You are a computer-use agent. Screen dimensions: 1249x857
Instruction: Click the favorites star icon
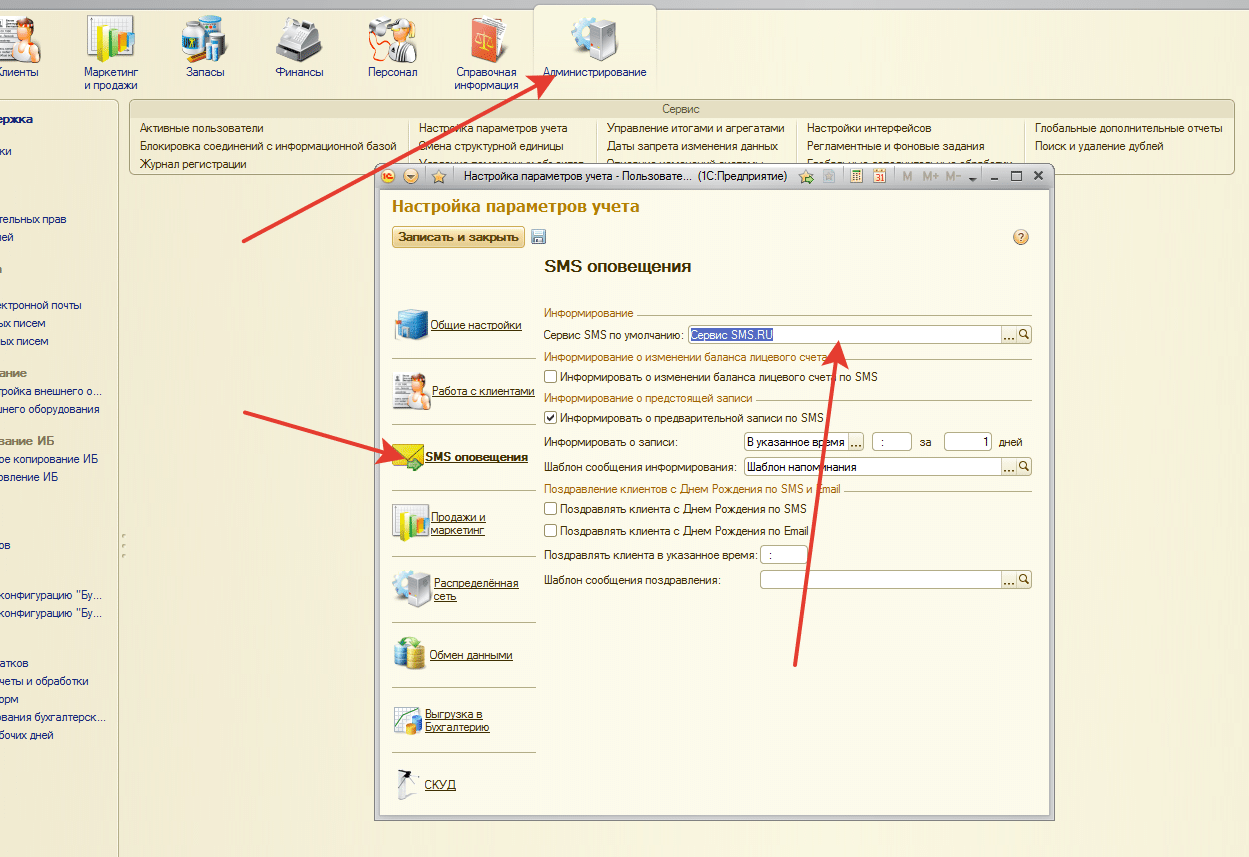click(x=438, y=176)
